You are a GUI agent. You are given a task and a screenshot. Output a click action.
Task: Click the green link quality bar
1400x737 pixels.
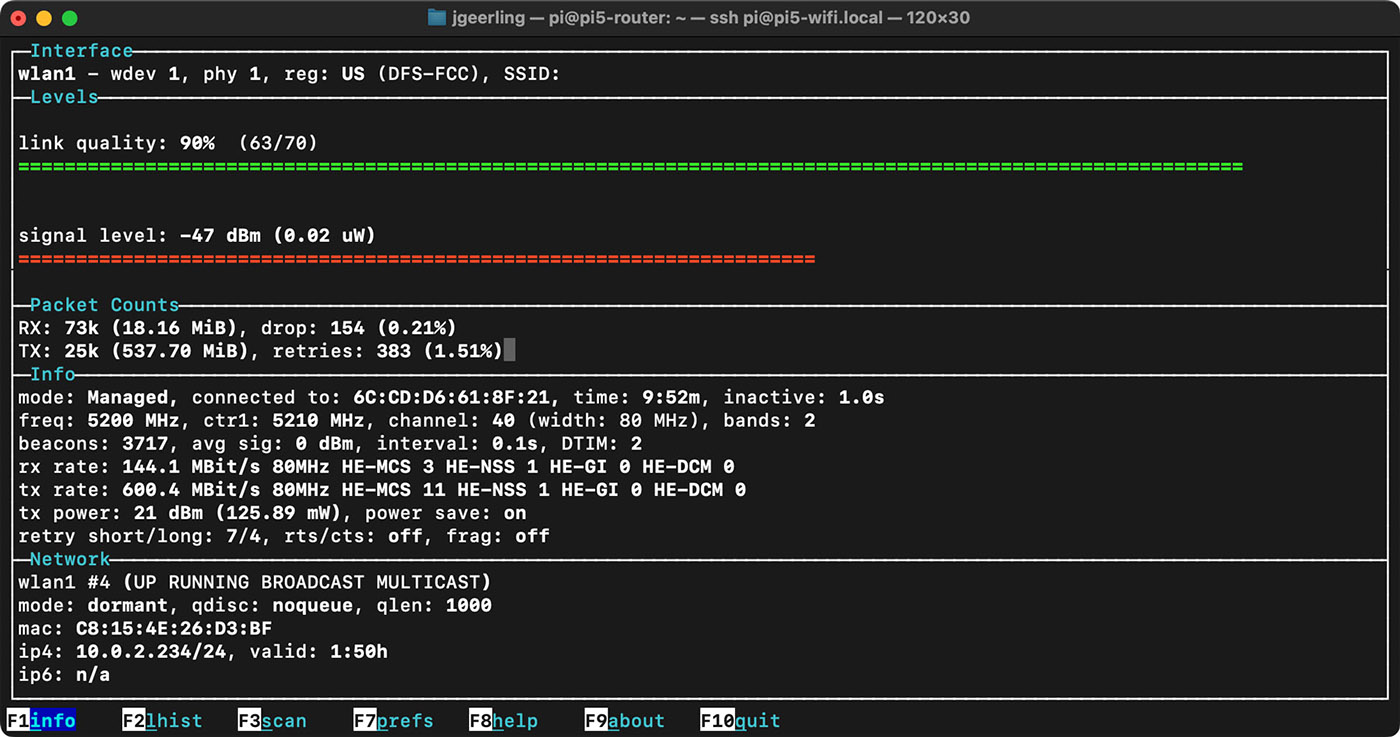click(631, 167)
